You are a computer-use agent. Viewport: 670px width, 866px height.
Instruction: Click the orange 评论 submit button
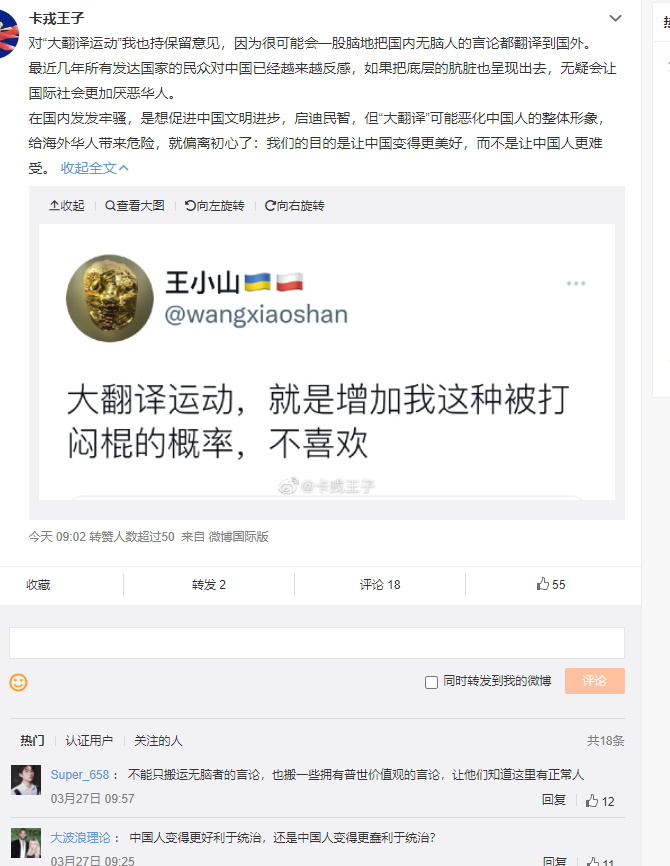coord(594,681)
